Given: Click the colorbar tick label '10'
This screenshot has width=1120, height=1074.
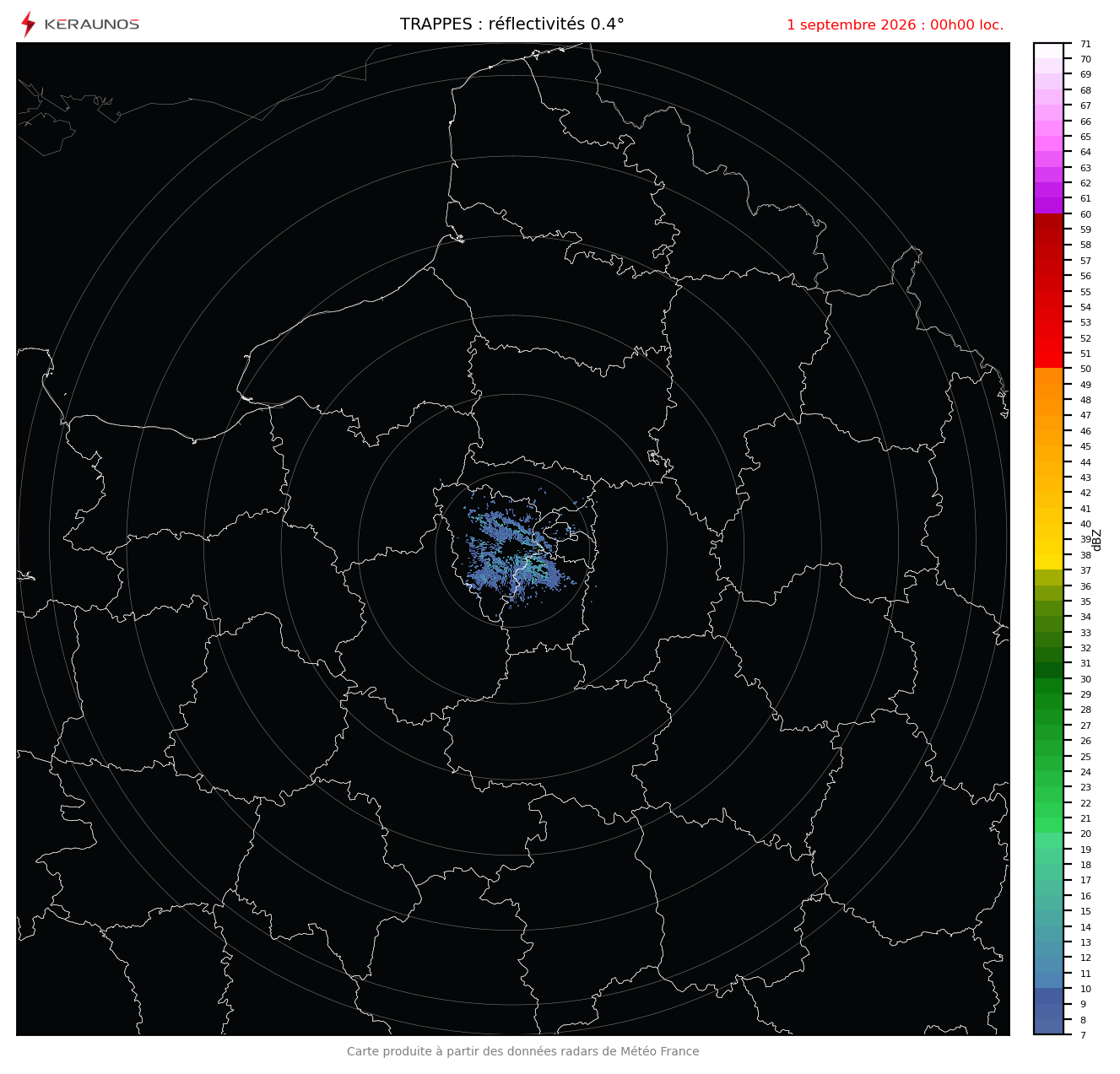Looking at the screenshot, I should point(1085,989).
